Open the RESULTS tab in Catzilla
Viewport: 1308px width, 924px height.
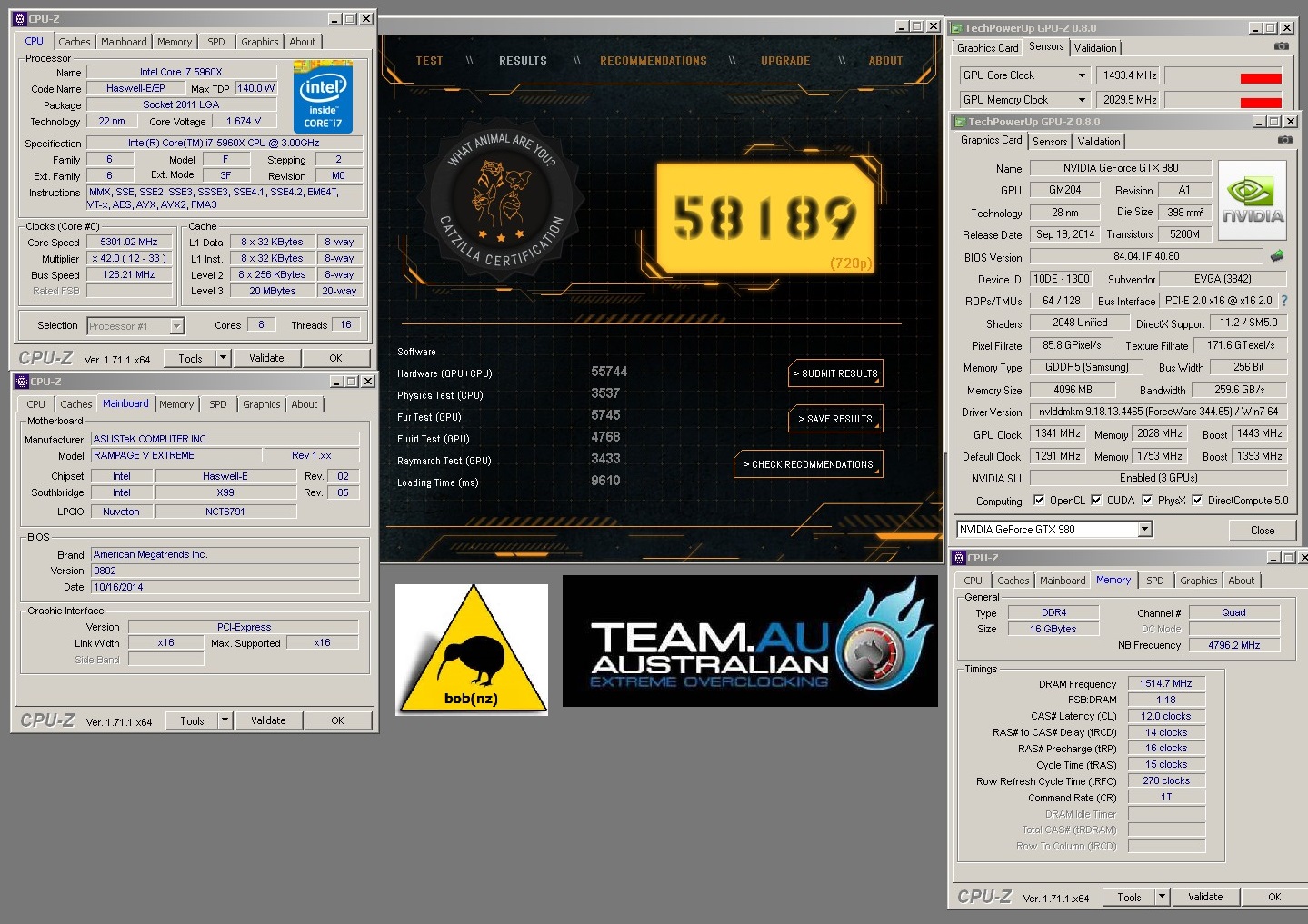tap(523, 61)
